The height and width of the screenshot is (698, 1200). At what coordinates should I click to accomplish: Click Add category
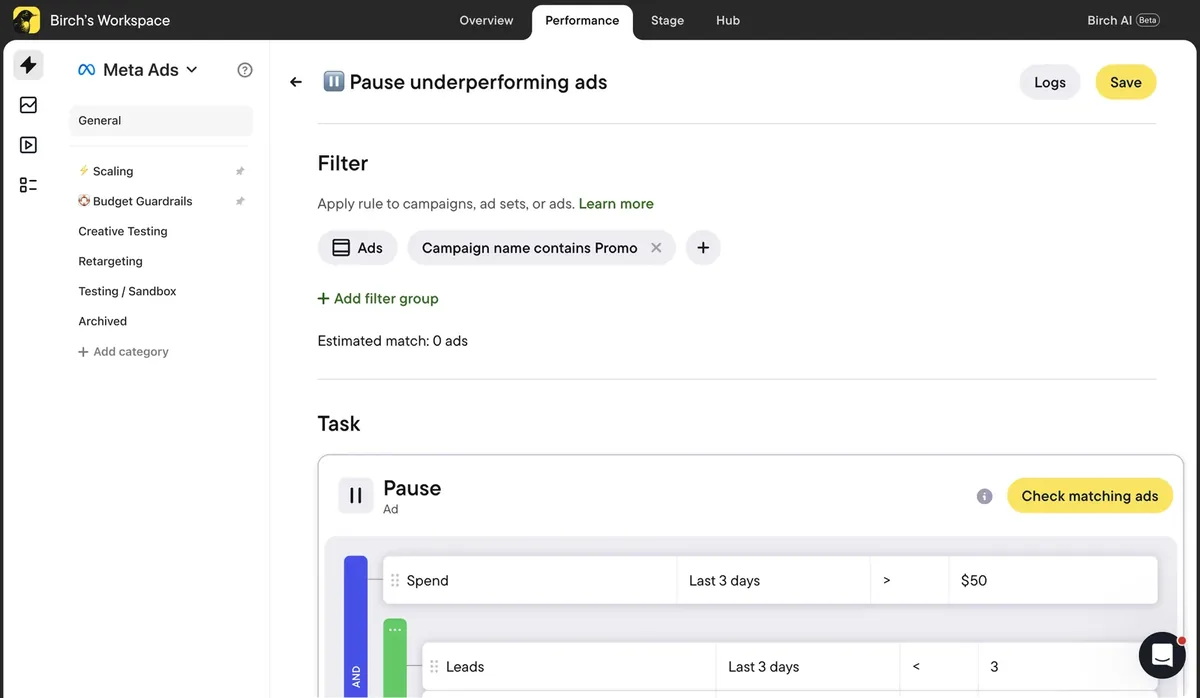coord(123,352)
